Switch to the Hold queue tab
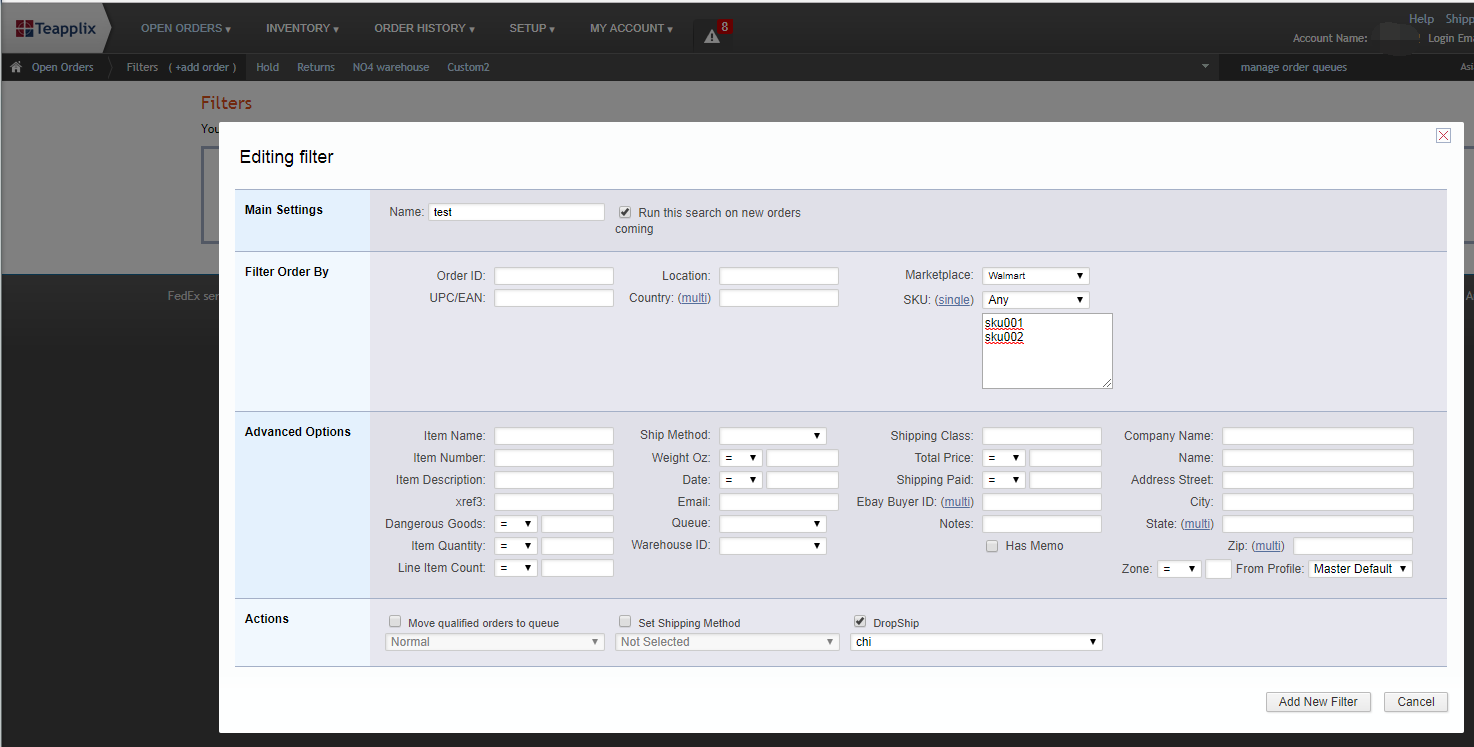This screenshot has height=747, width=1474. click(267, 67)
